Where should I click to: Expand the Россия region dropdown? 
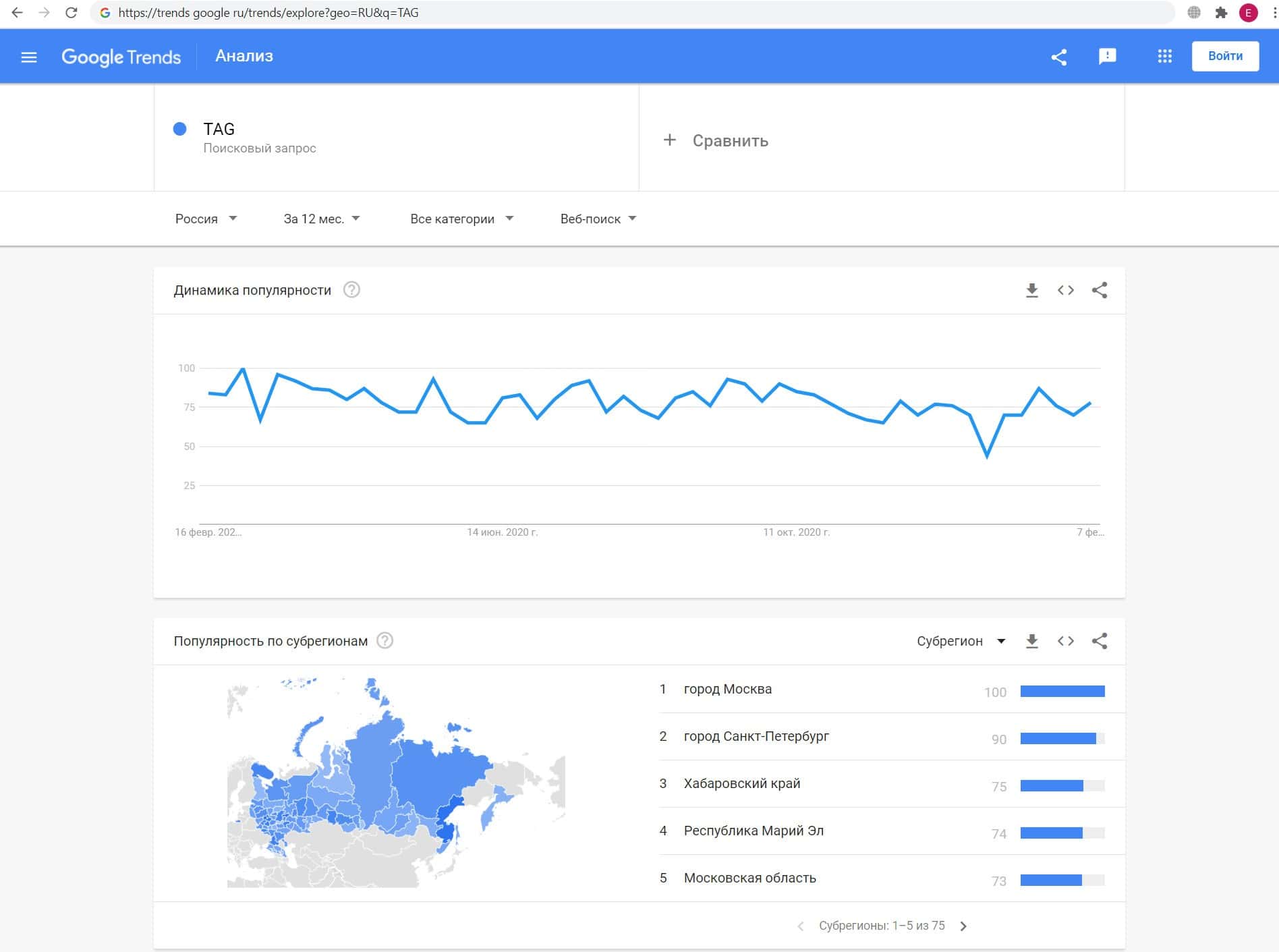pyautogui.click(x=206, y=219)
